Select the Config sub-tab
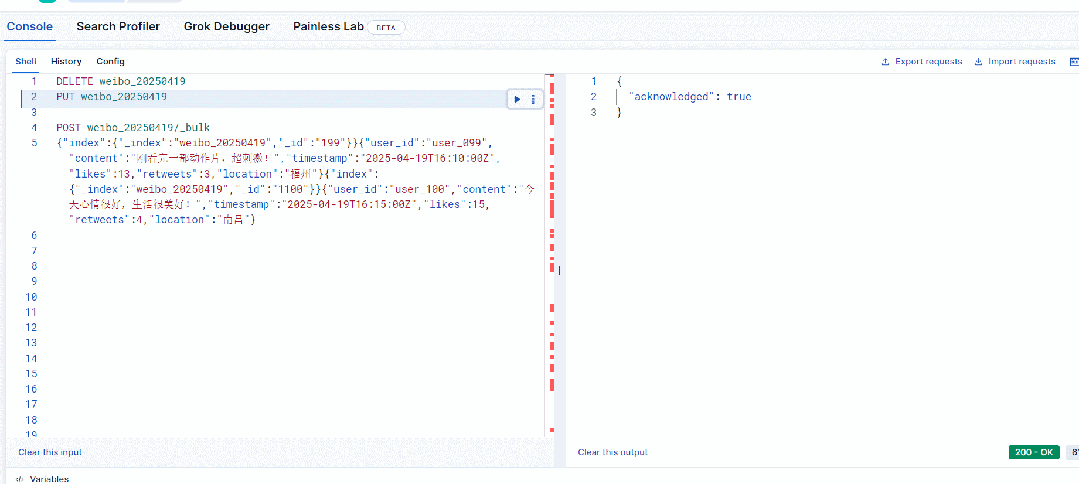This screenshot has height=484, width=1079. pyautogui.click(x=110, y=61)
